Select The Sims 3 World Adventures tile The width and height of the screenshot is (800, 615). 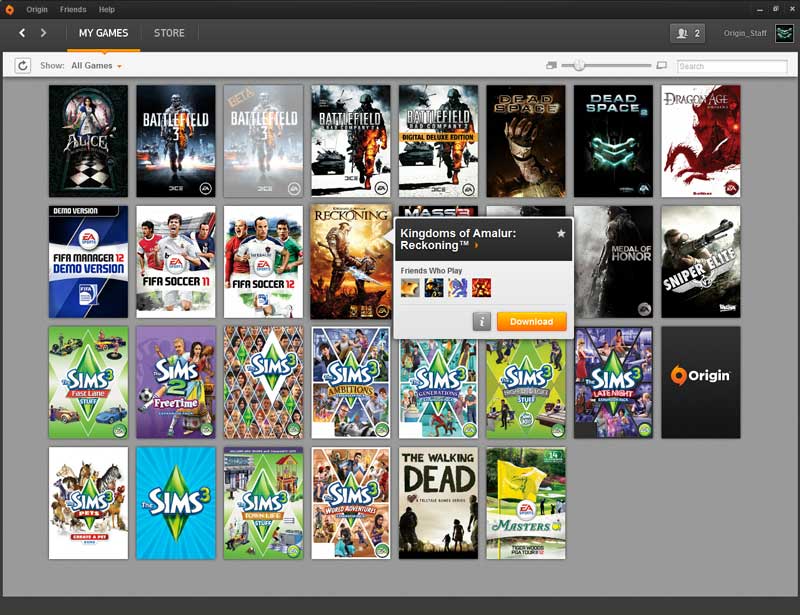click(351, 503)
